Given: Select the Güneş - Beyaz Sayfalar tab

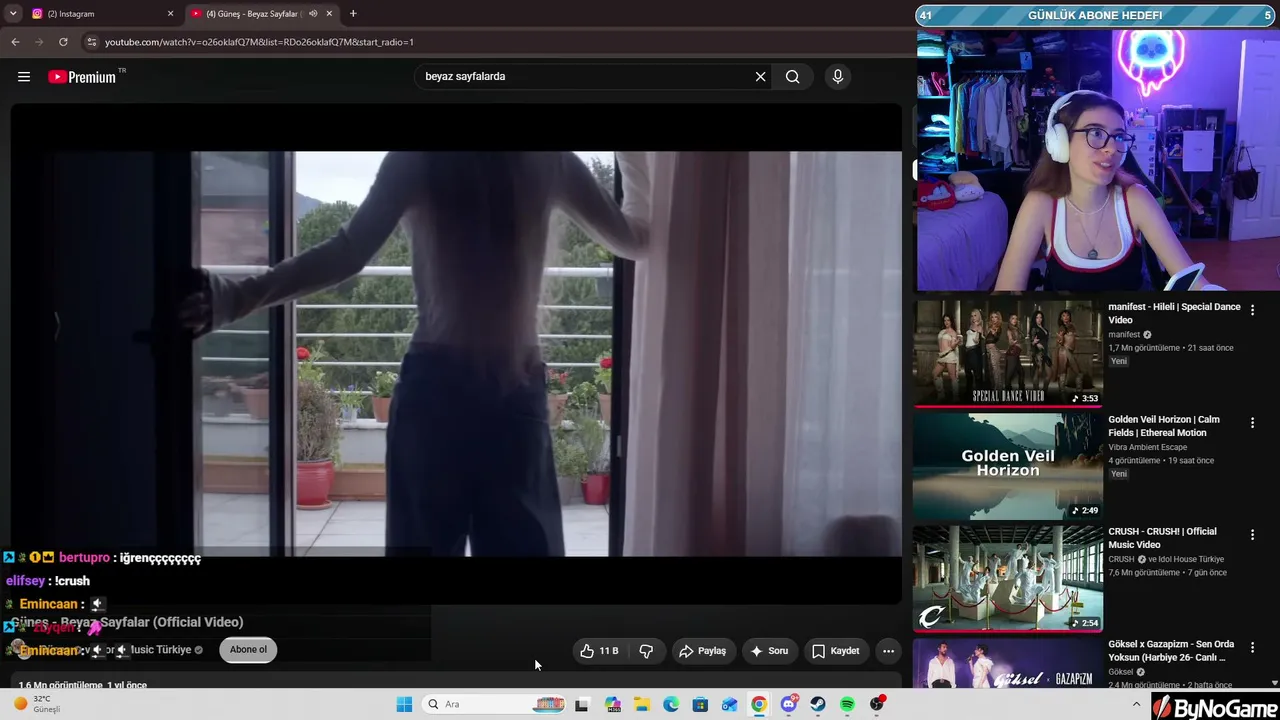Looking at the screenshot, I should pos(262,14).
